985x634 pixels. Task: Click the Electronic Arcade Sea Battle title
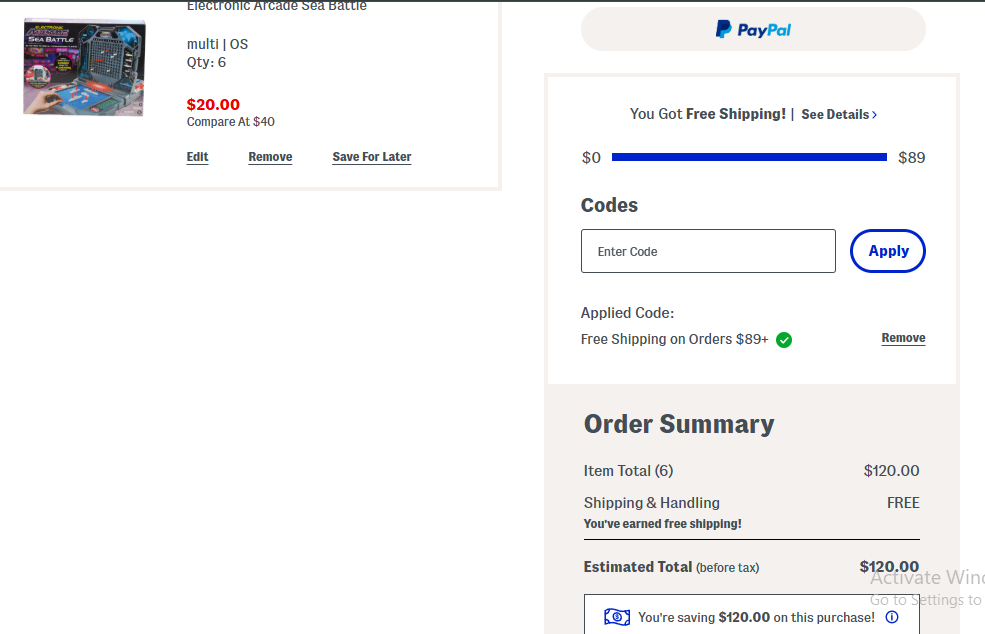coord(276,6)
